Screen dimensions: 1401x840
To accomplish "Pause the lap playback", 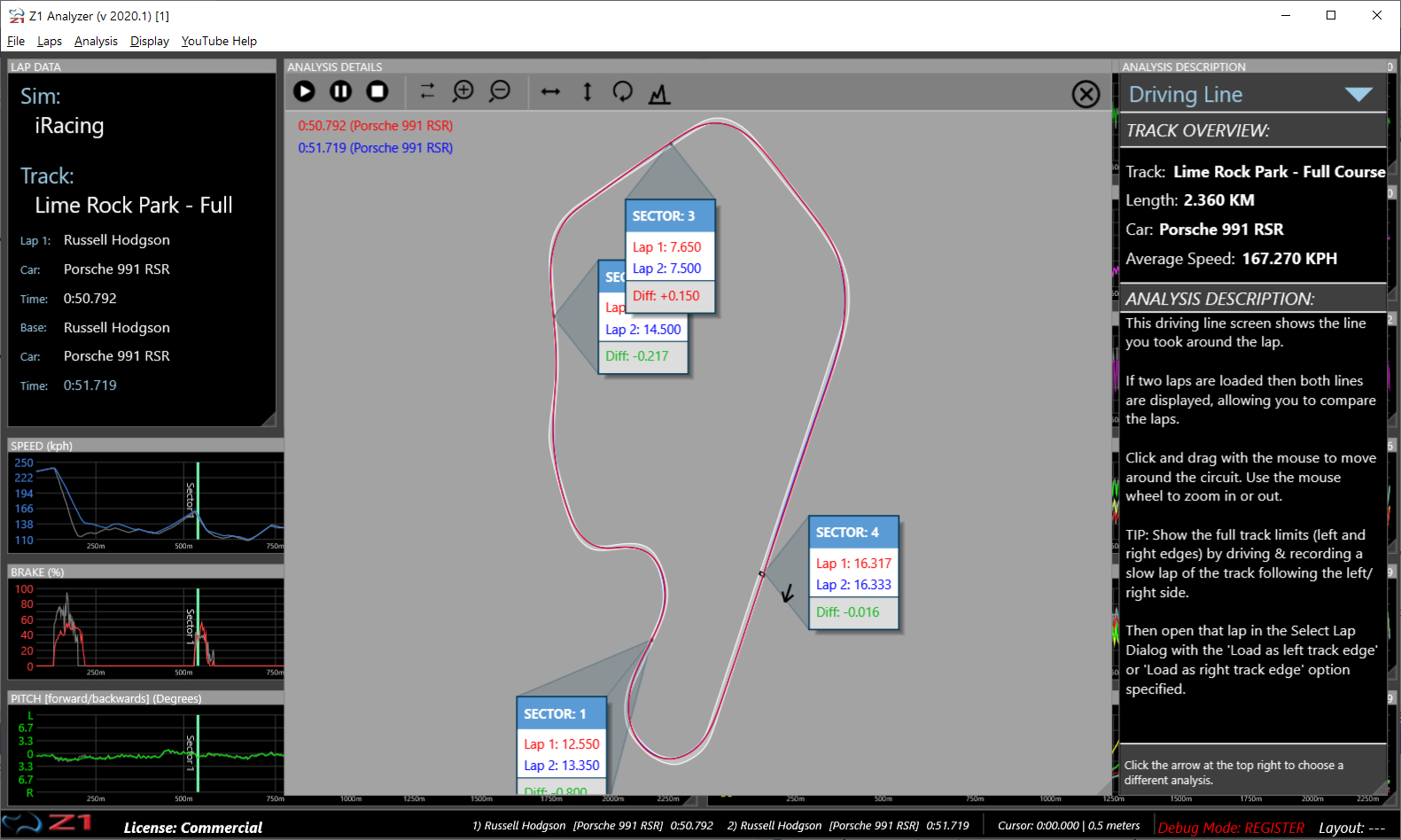I will tap(340, 91).
